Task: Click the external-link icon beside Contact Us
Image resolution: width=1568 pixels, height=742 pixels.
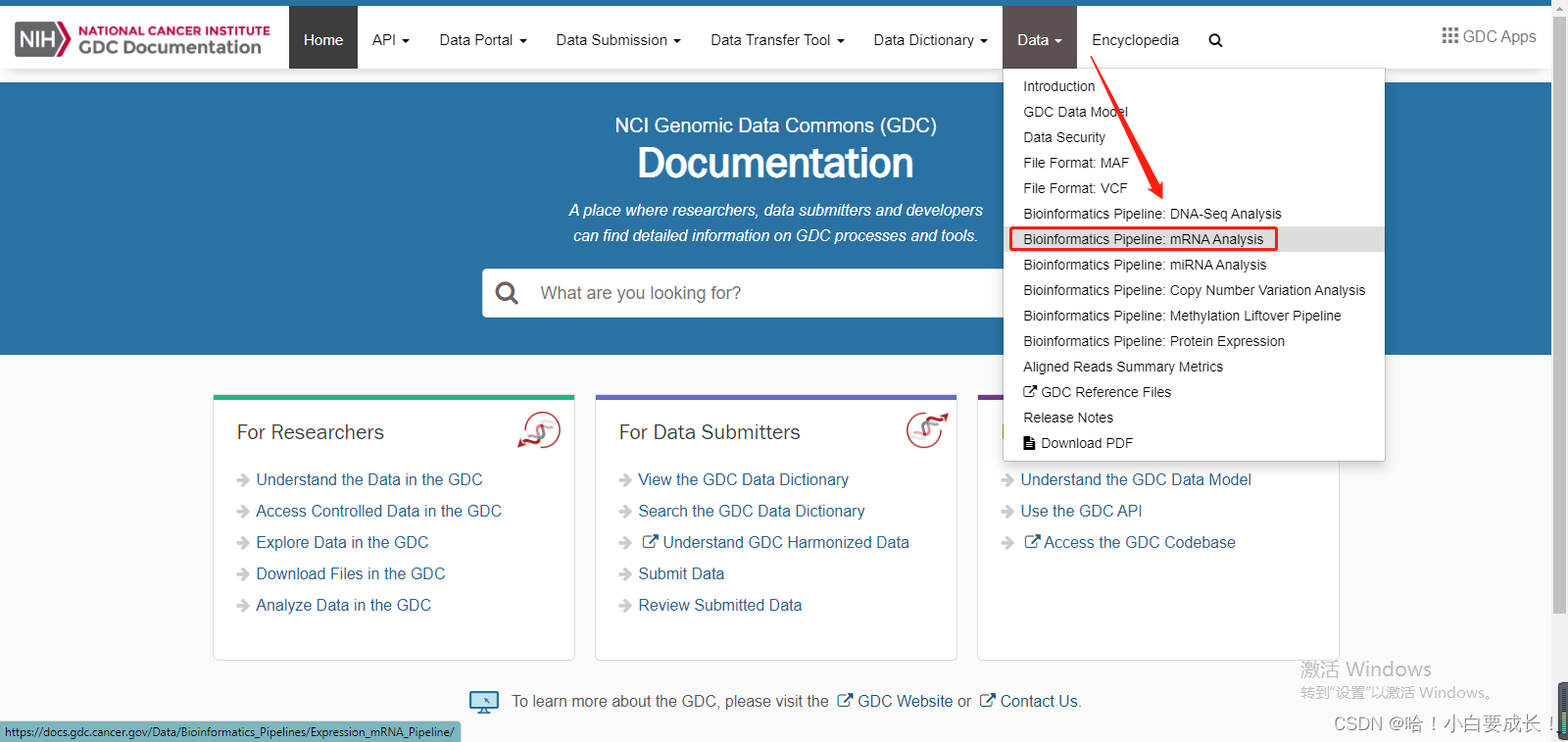Action: point(988,700)
